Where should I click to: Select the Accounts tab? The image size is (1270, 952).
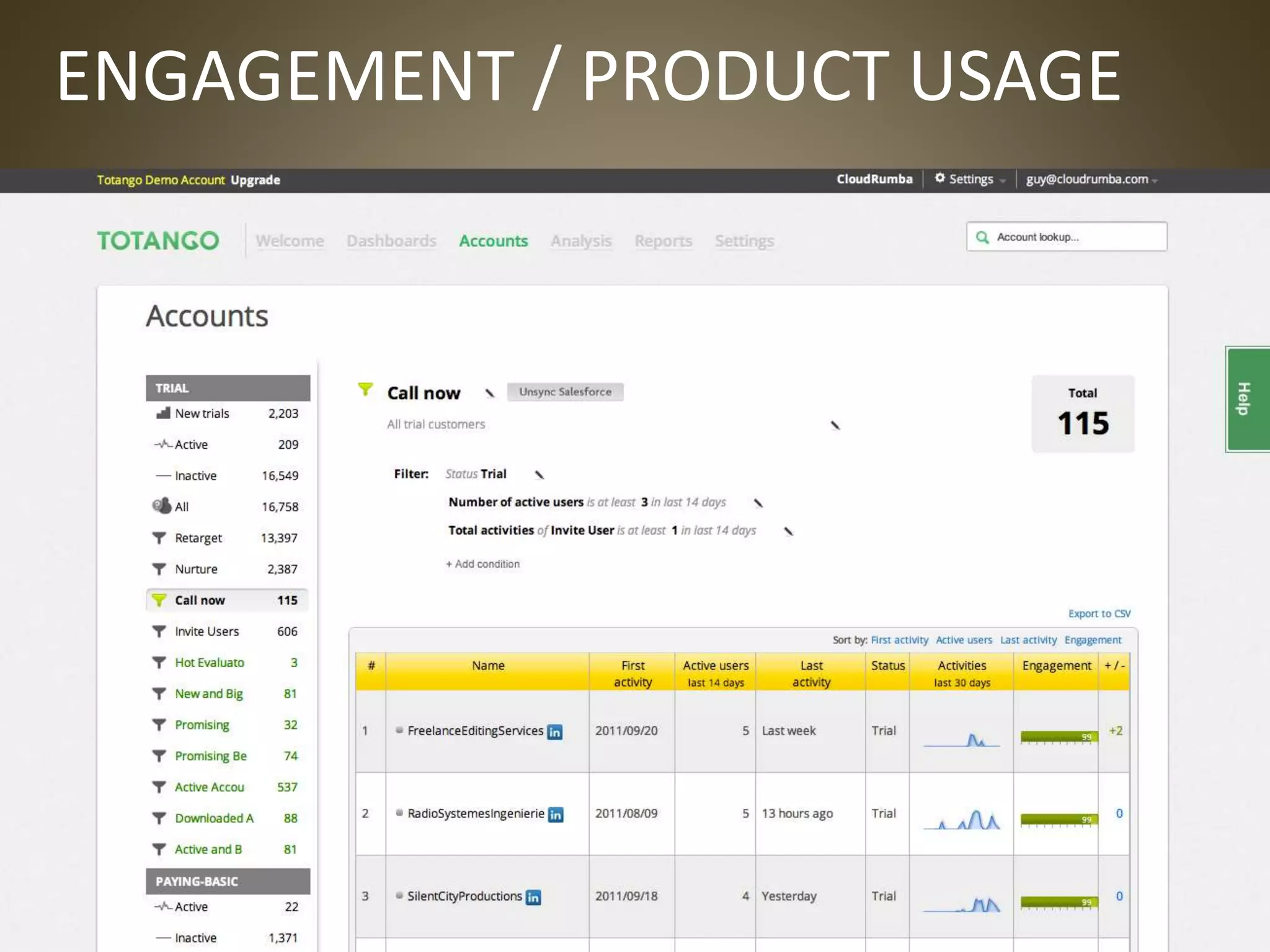494,240
